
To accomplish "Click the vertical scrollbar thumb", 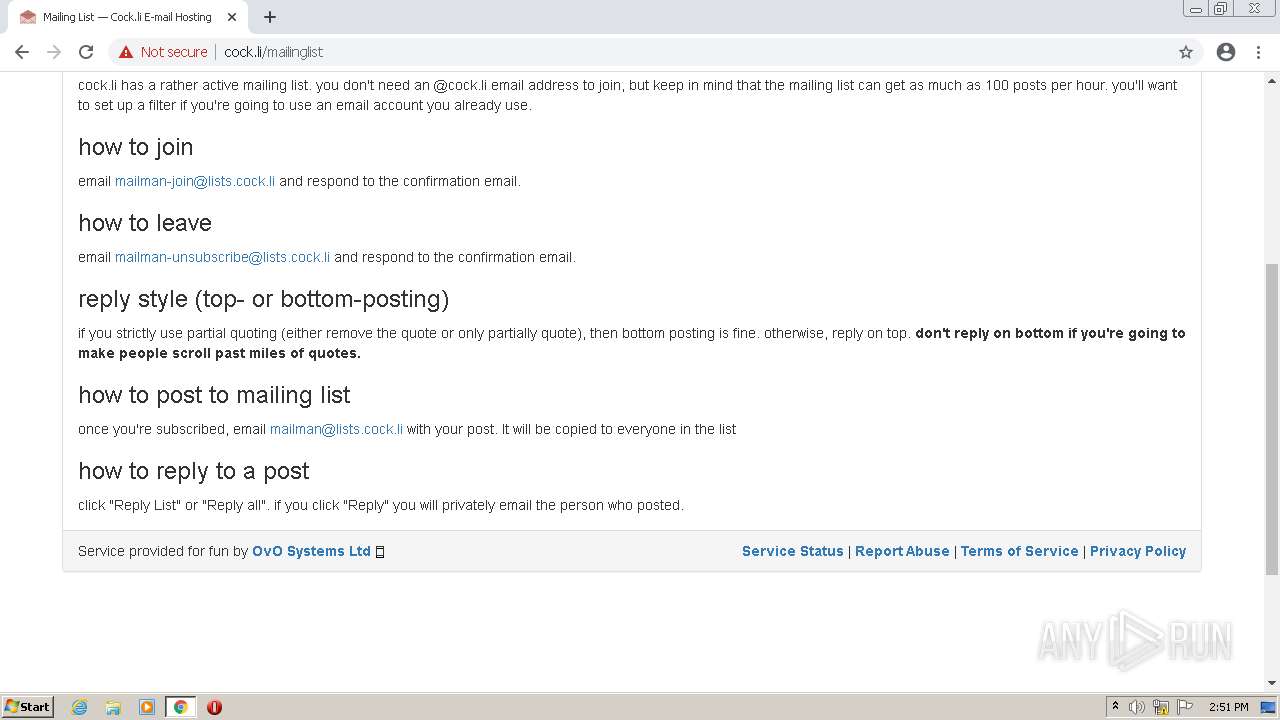I will pos(1272,419).
